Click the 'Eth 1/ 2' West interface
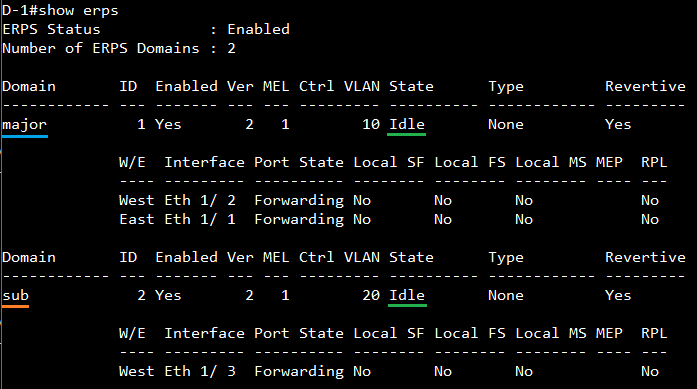 200,201
